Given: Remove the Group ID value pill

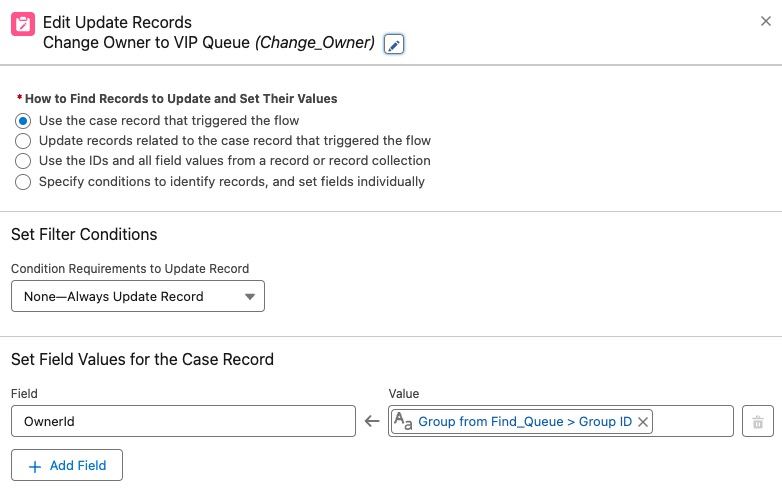Looking at the screenshot, I should click(x=643, y=422).
